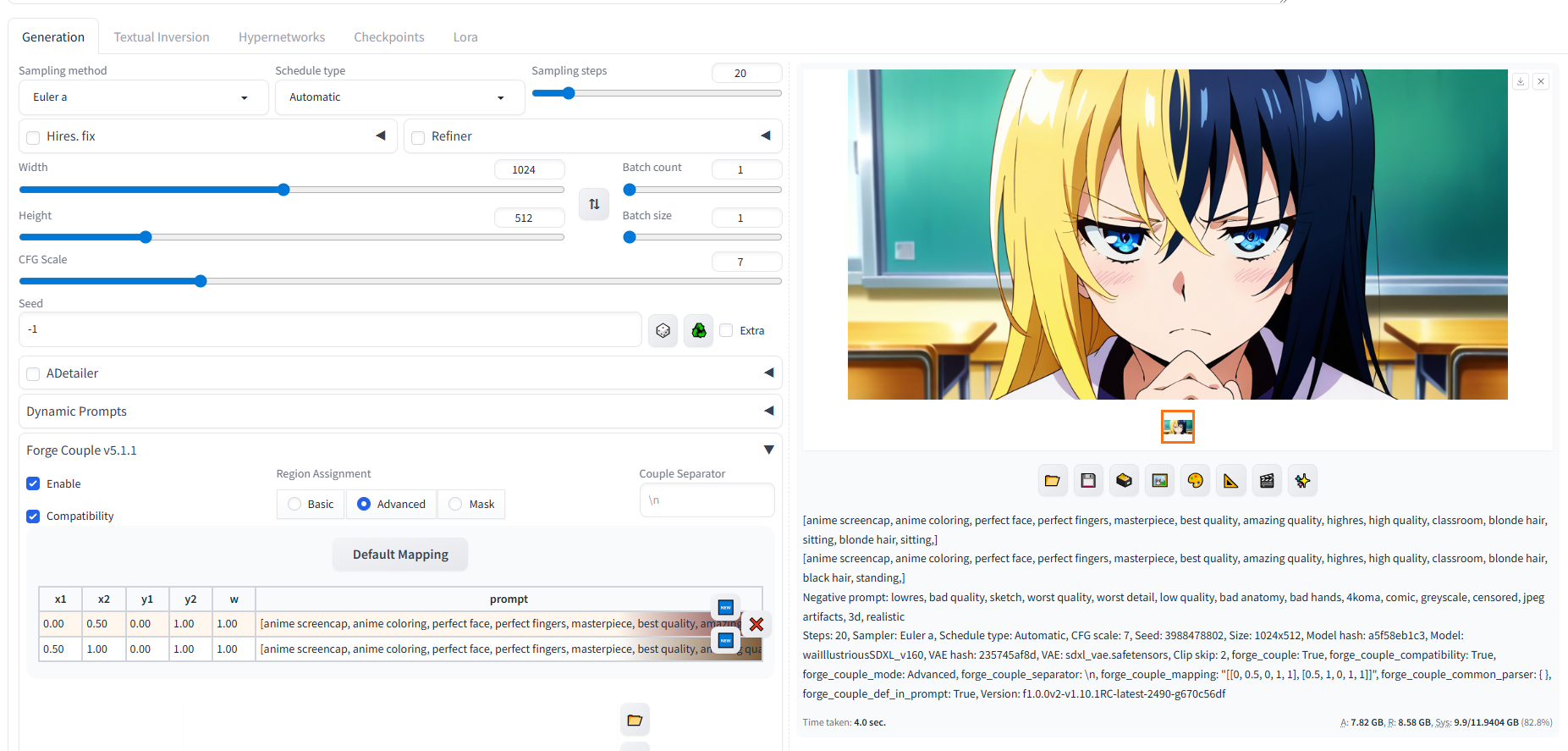Click the Width number box showing 1024

point(530,169)
